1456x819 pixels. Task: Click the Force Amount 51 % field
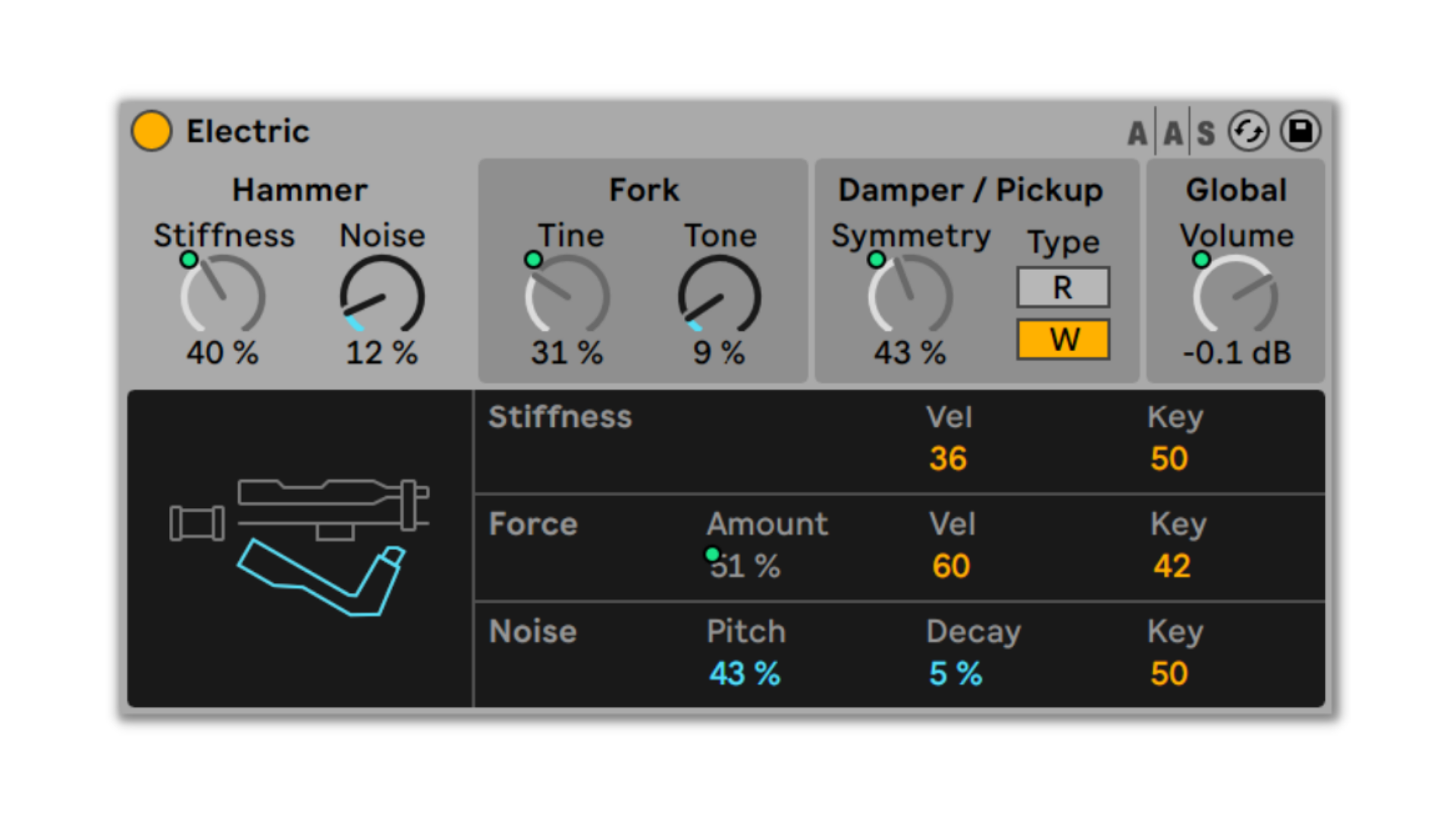pyautogui.click(x=745, y=566)
